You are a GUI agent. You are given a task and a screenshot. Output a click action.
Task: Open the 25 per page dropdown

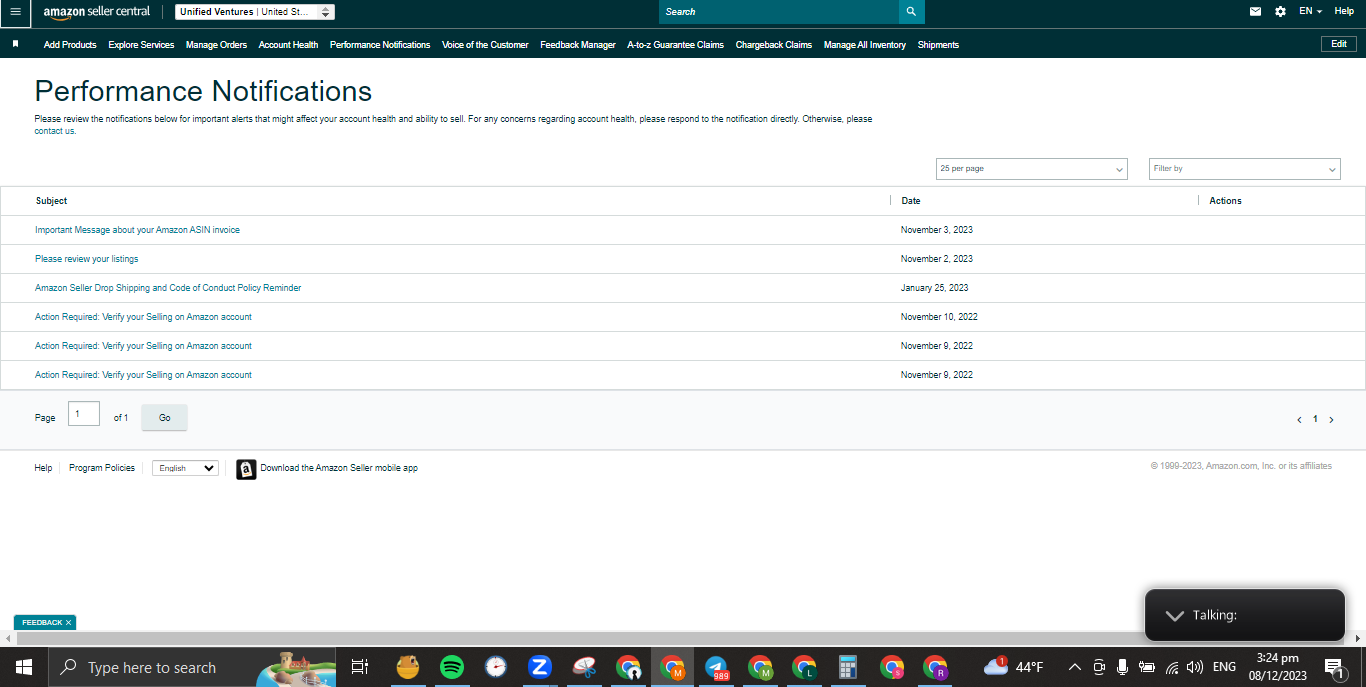point(1032,169)
